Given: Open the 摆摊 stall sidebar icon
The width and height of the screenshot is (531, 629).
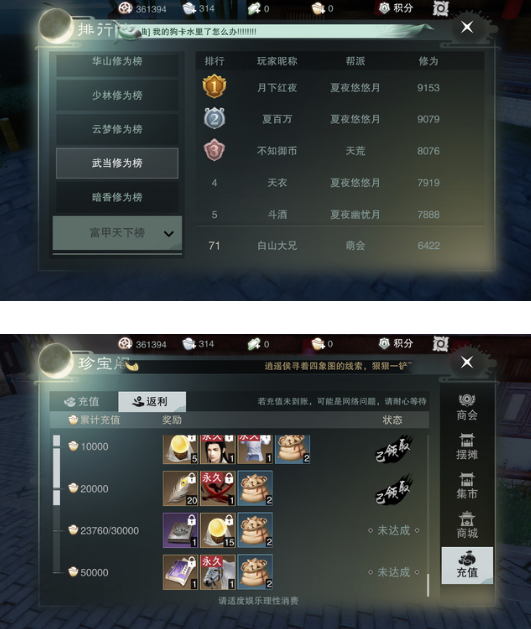Looking at the screenshot, I should coord(467,446).
